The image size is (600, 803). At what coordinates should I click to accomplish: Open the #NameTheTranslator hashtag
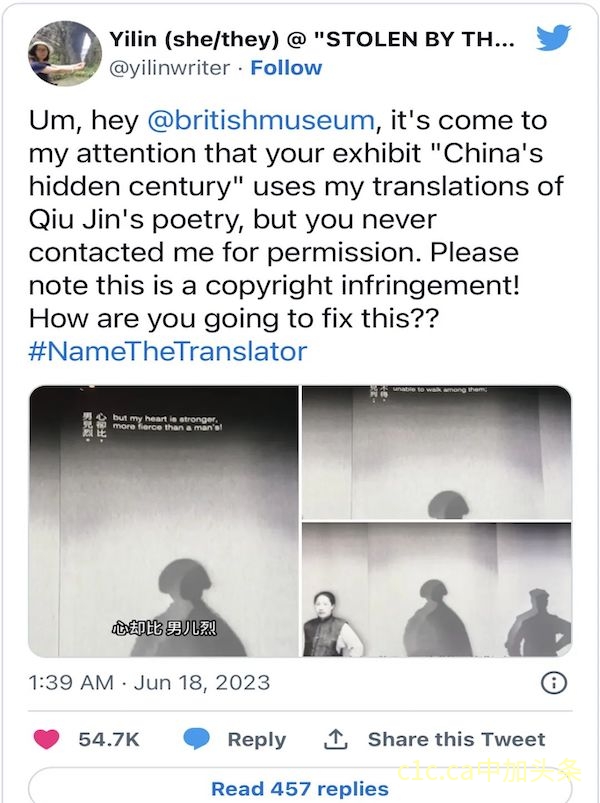[168, 351]
